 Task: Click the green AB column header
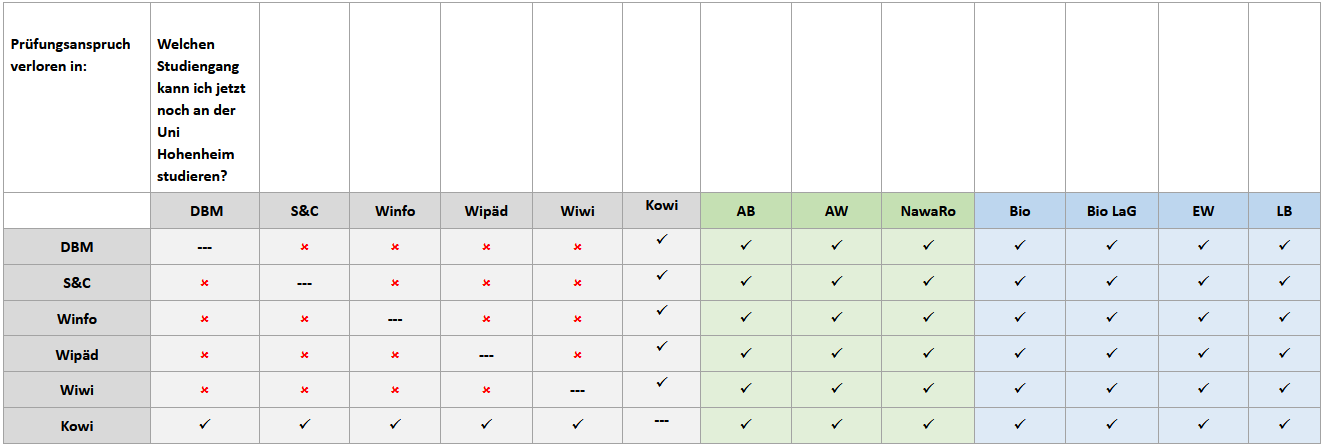coord(746,211)
